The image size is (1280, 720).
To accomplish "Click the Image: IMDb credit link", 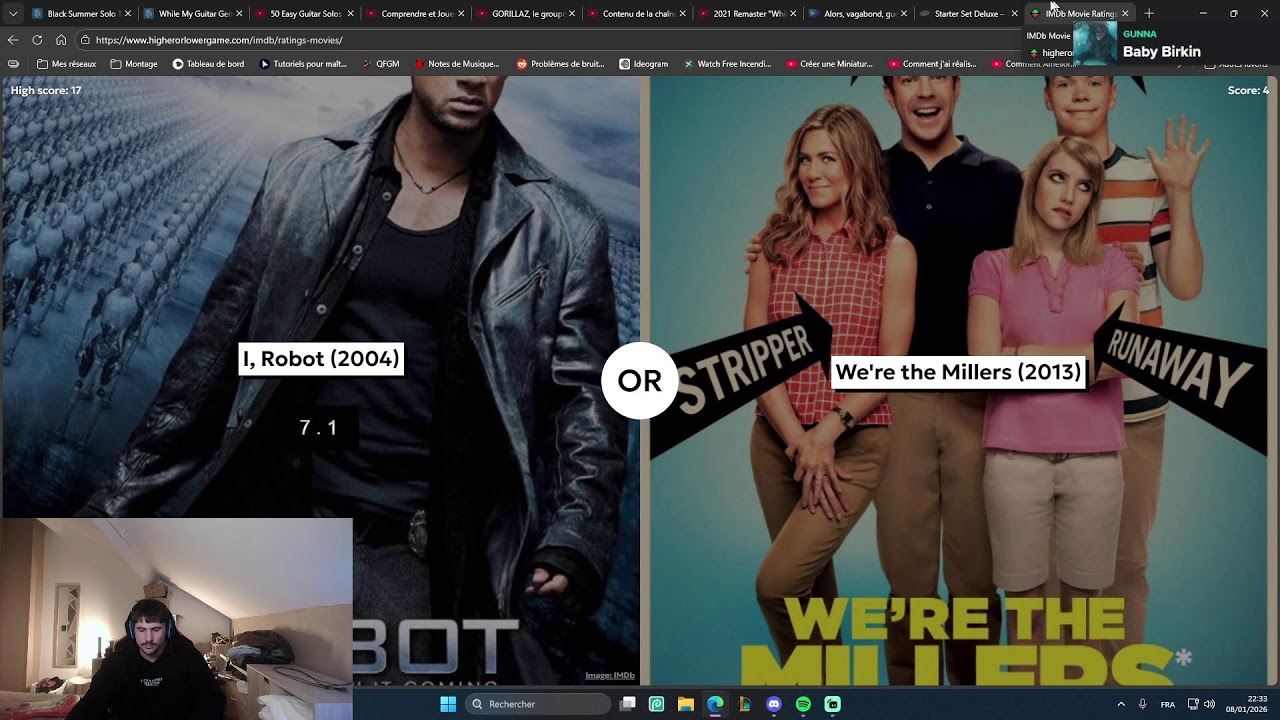I will (610, 676).
